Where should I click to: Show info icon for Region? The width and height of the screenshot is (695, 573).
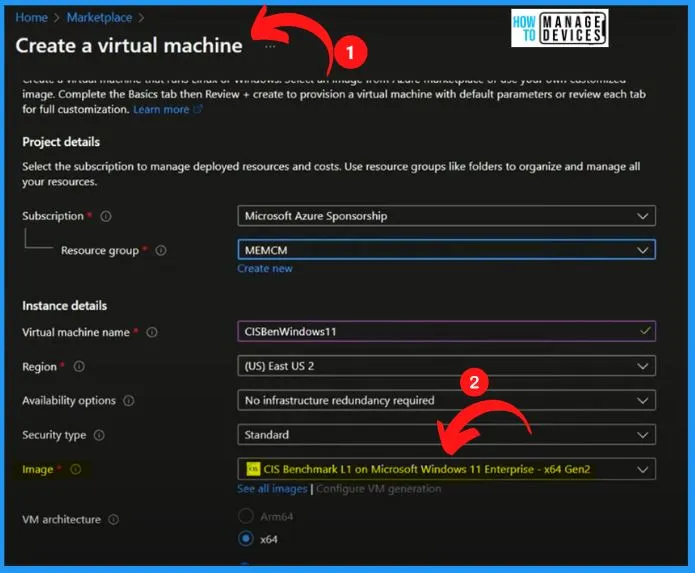(x=79, y=366)
